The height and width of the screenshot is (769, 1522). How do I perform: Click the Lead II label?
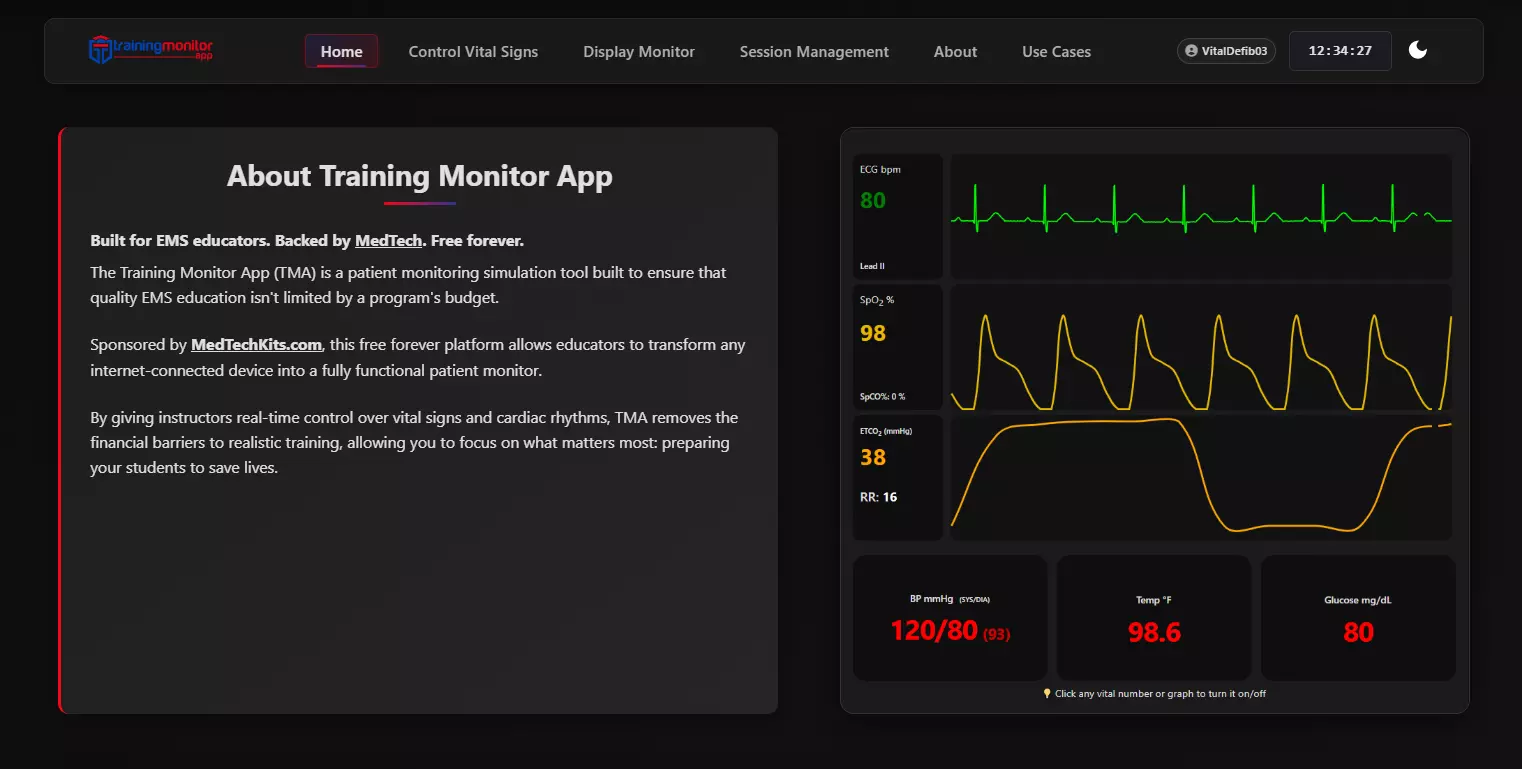pyautogui.click(x=872, y=266)
